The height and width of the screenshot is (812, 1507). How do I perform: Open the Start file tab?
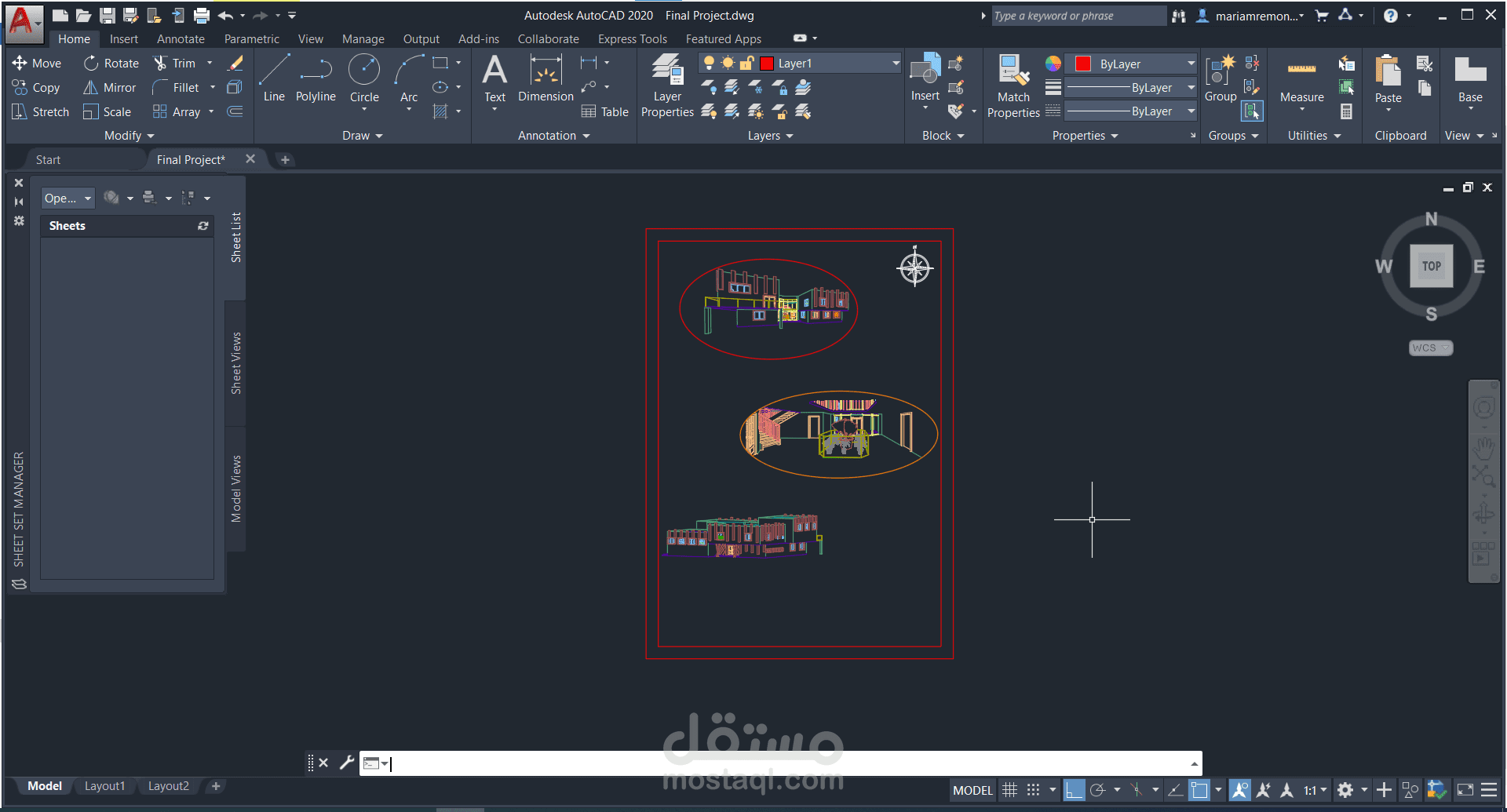click(48, 160)
